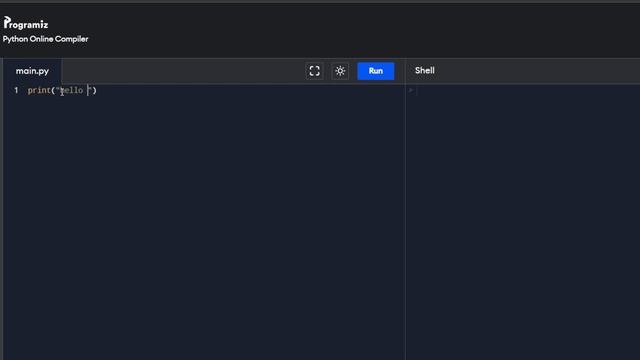The height and width of the screenshot is (360, 640).
Task: Toggle fullscreen editor mode icon
Action: (x=314, y=71)
